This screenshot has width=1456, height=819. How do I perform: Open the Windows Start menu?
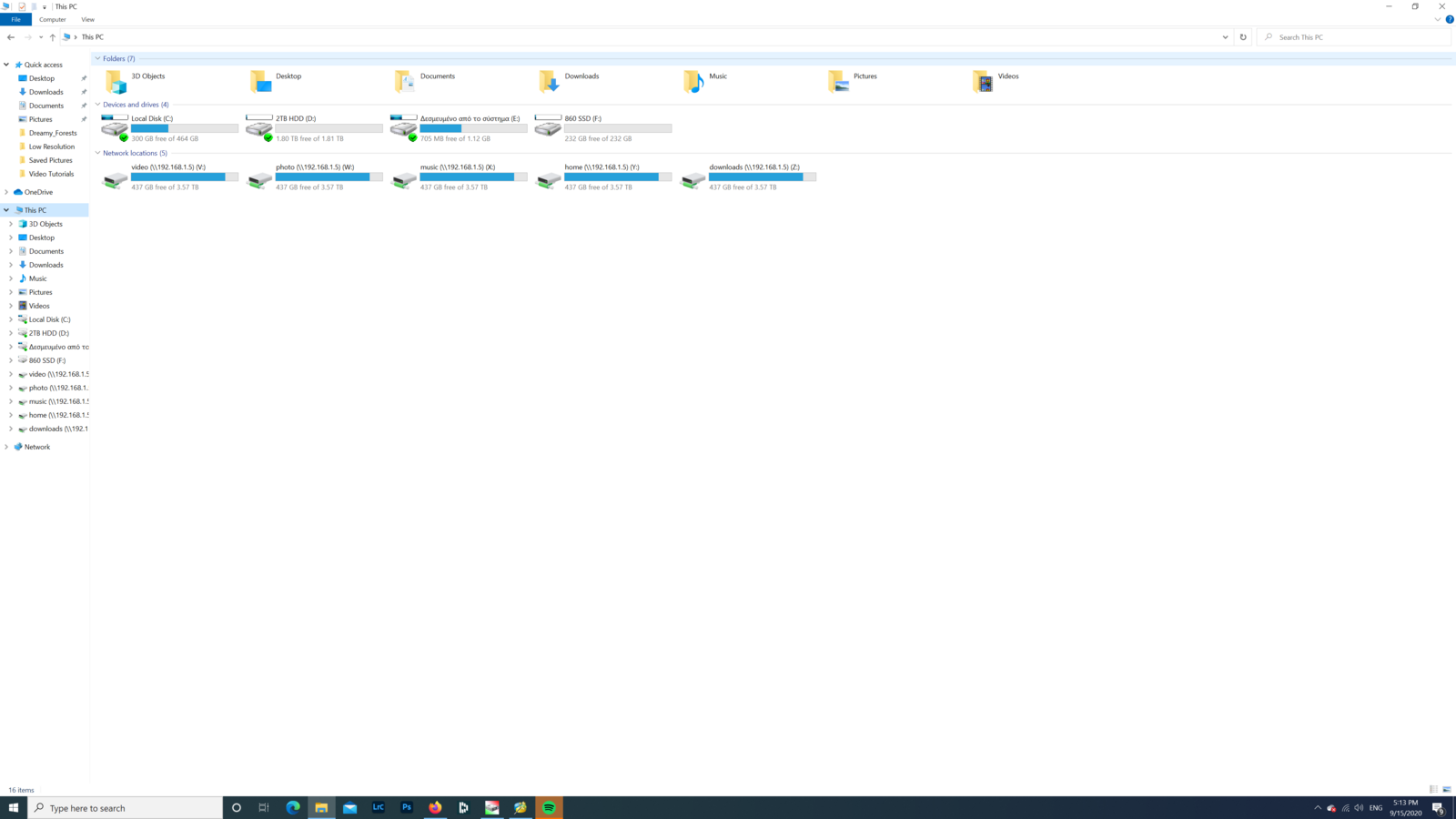point(14,807)
